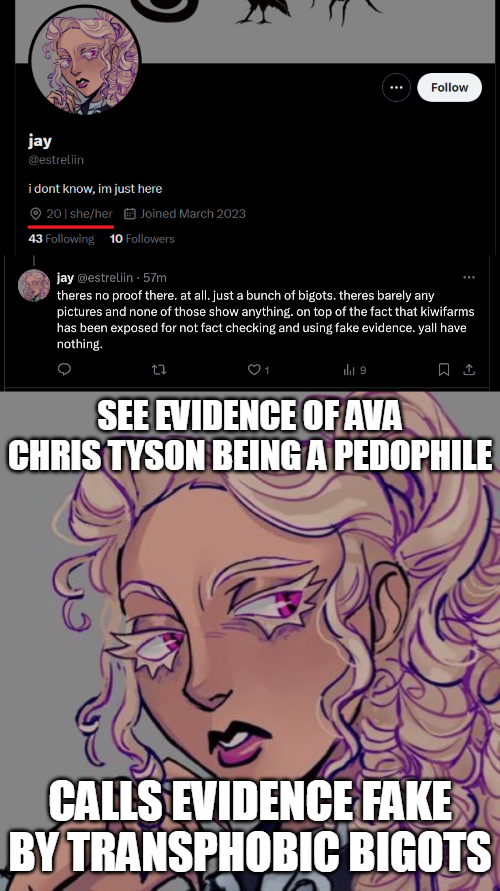Open the large circular profile avatar

[x=85, y=59]
